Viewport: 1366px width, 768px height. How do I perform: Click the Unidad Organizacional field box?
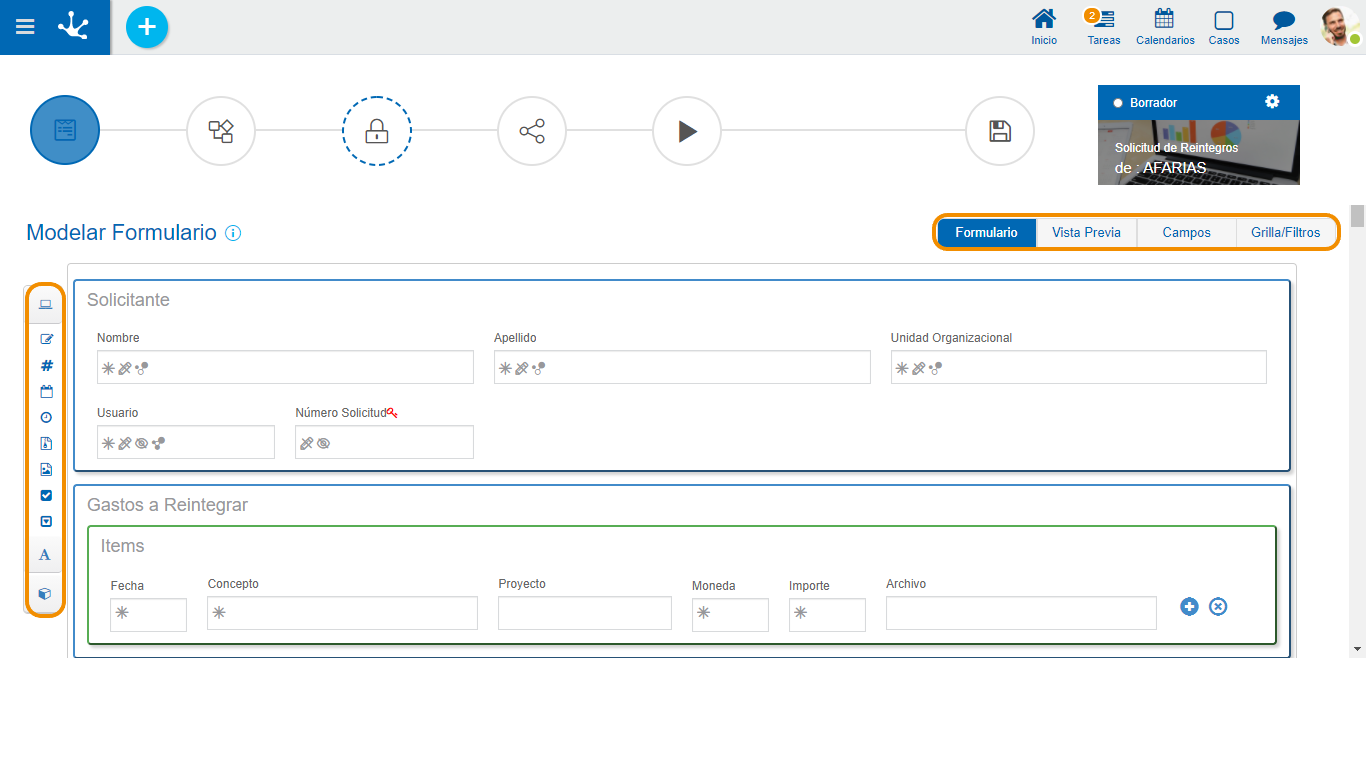1079,367
